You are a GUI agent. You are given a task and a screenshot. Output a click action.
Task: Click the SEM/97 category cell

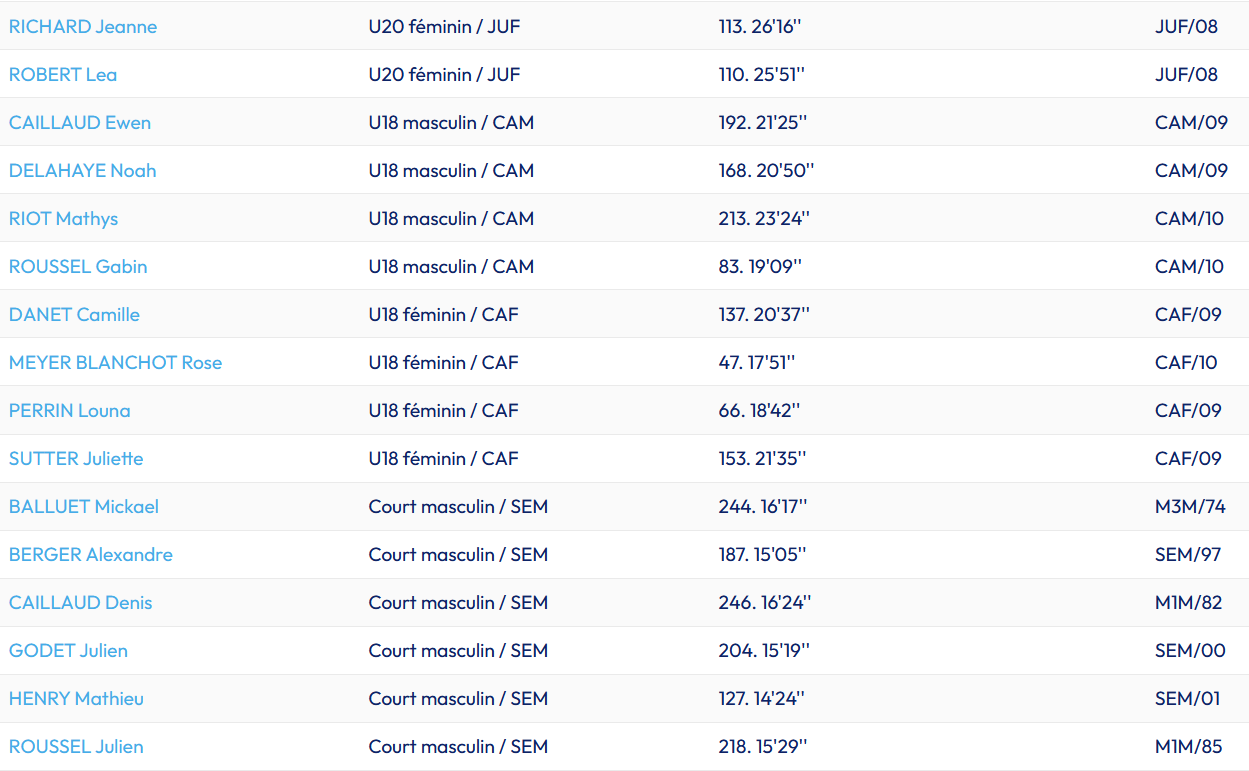point(1188,555)
